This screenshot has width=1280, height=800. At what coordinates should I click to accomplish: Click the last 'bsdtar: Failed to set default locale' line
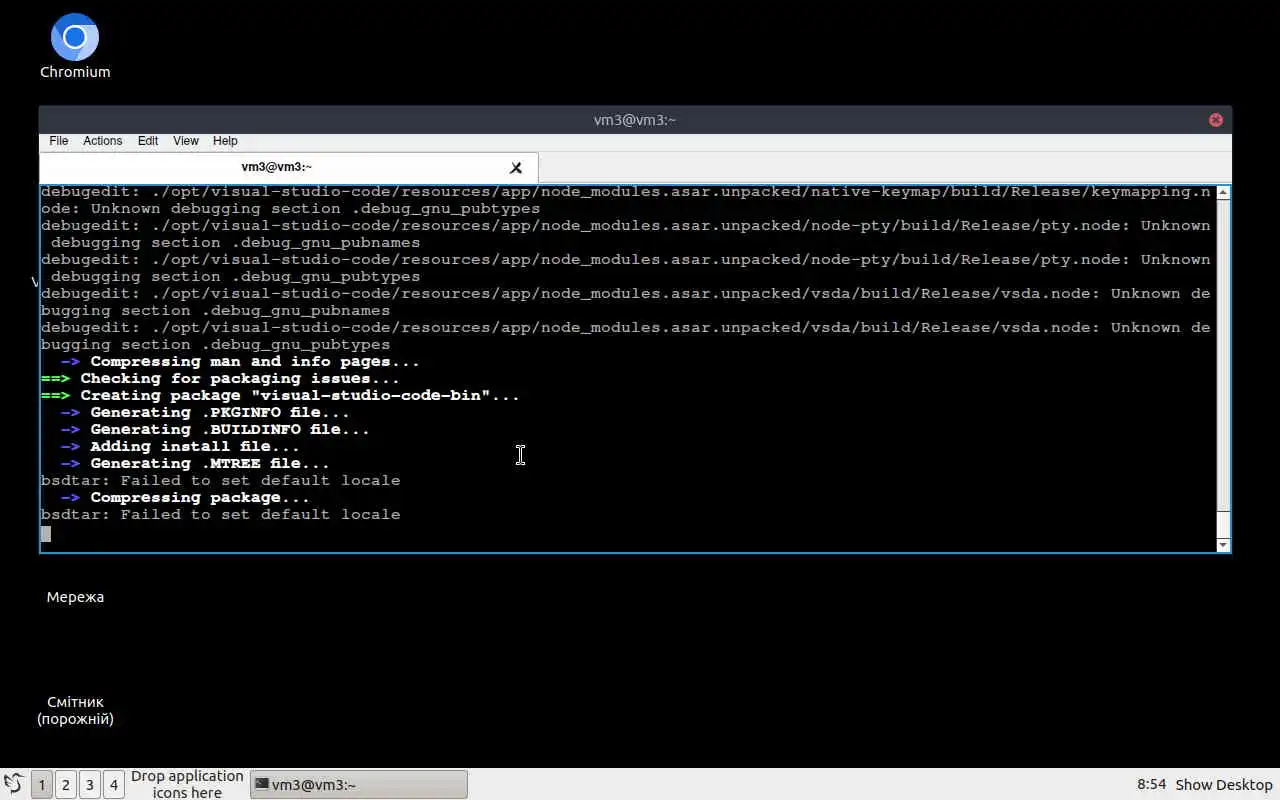click(x=220, y=514)
